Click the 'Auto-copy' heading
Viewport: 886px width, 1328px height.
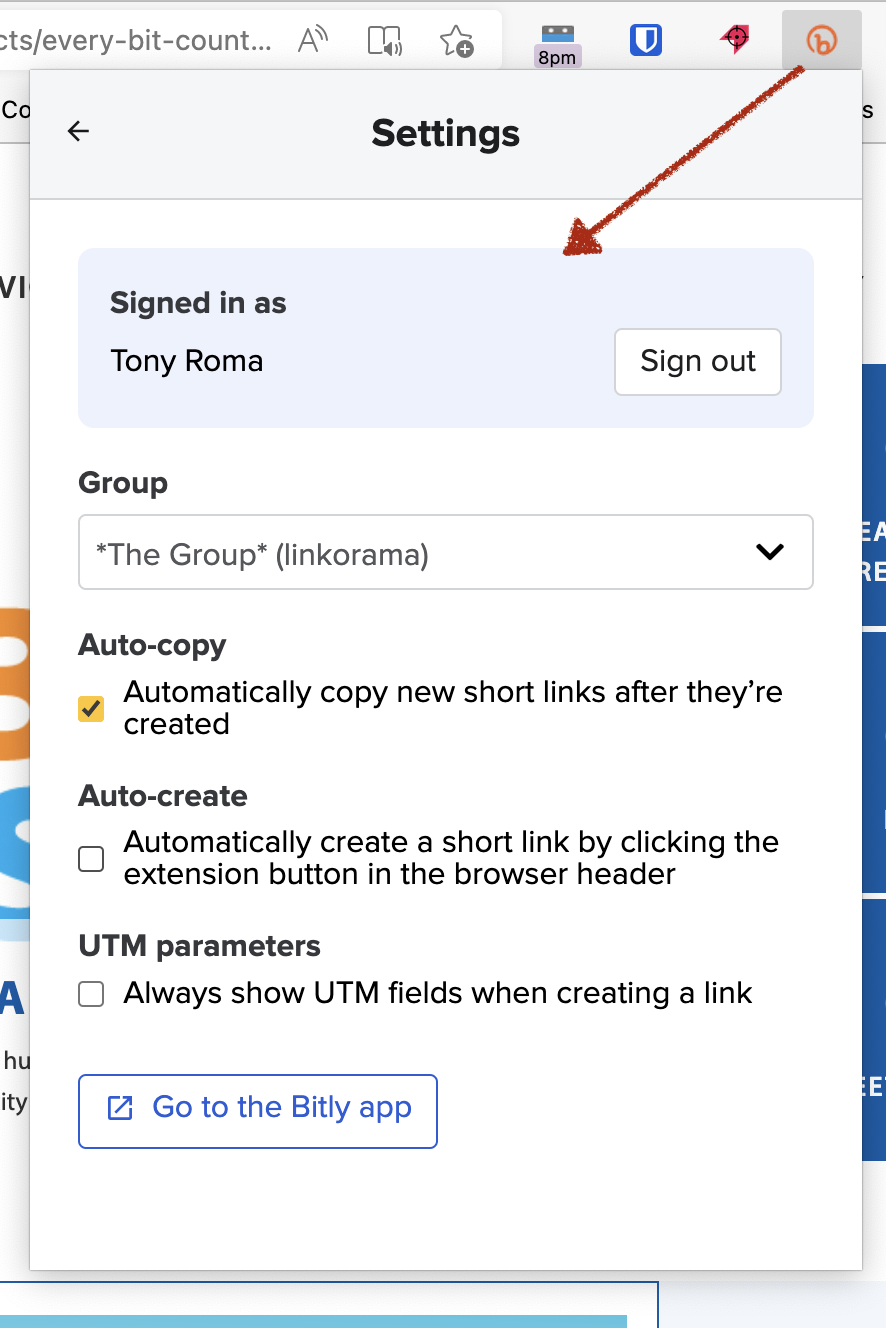pos(152,645)
